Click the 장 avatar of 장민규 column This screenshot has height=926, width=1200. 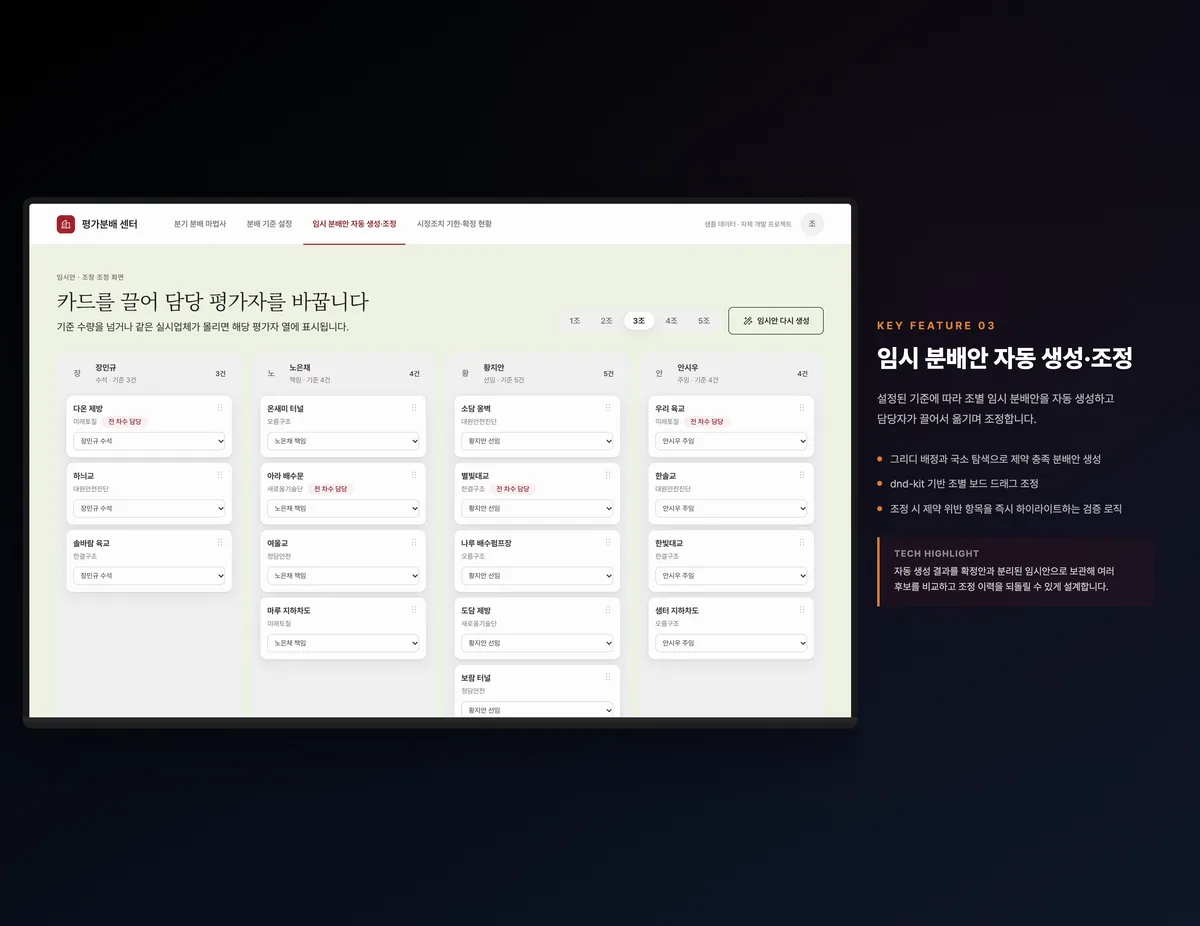coord(77,373)
